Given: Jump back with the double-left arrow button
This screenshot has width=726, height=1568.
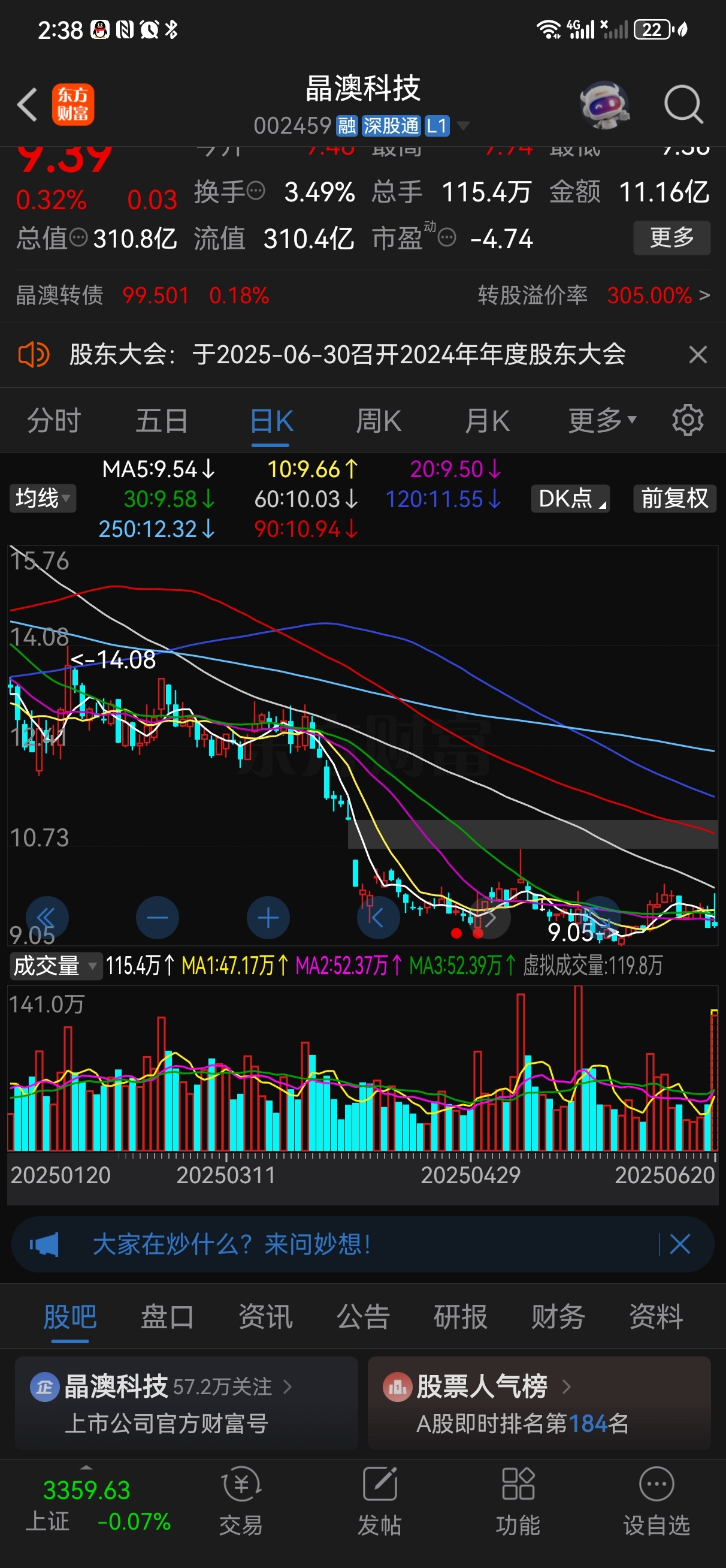Looking at the screenshot, I should pyautogui.click(x=47, y=918).
